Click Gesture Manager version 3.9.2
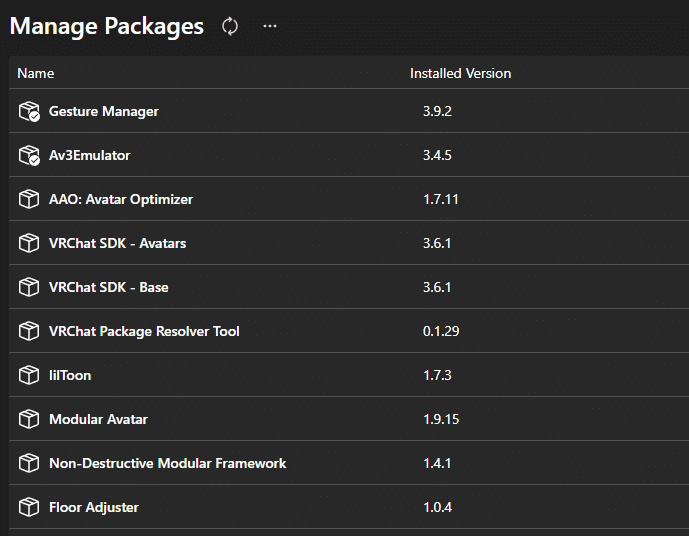This screenshot has height=536, width=689. (x=437, y=111)
